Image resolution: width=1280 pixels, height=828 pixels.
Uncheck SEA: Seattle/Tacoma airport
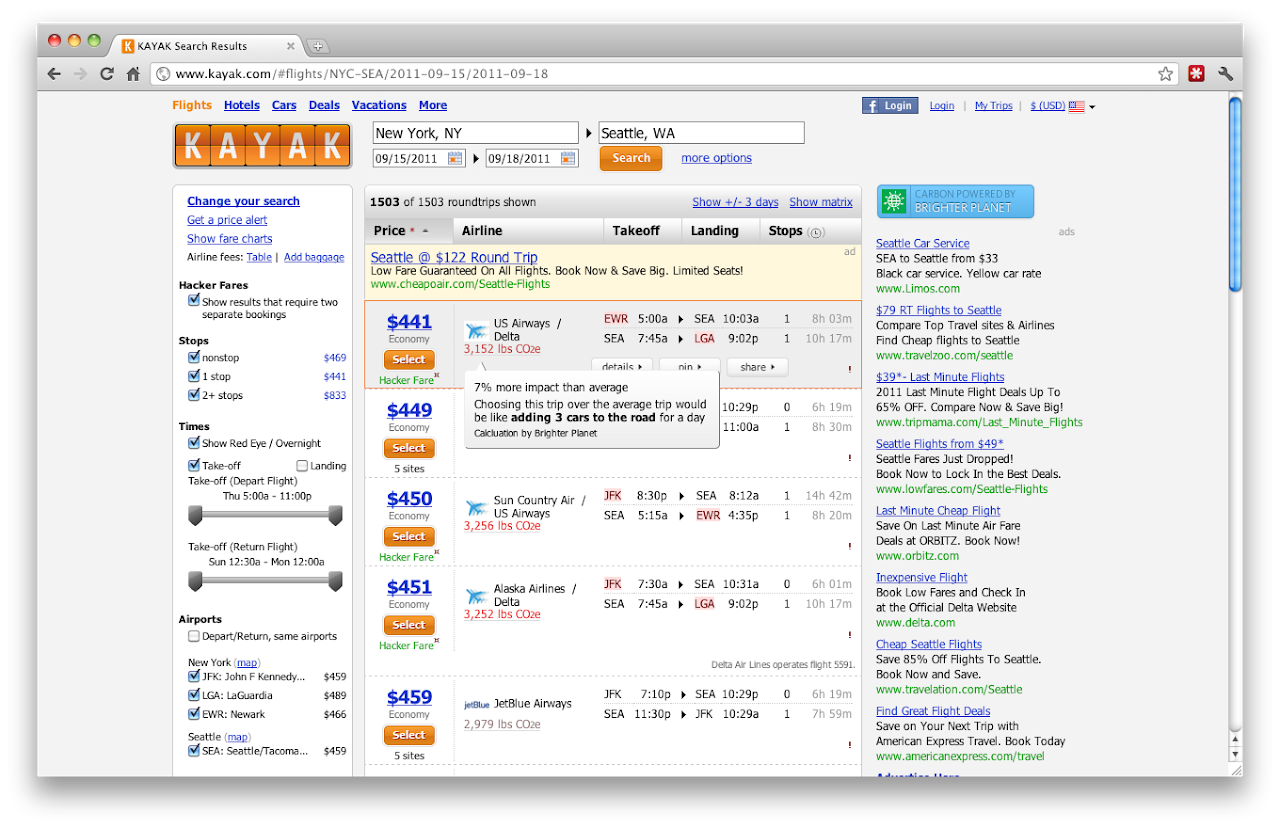point(194,750)
